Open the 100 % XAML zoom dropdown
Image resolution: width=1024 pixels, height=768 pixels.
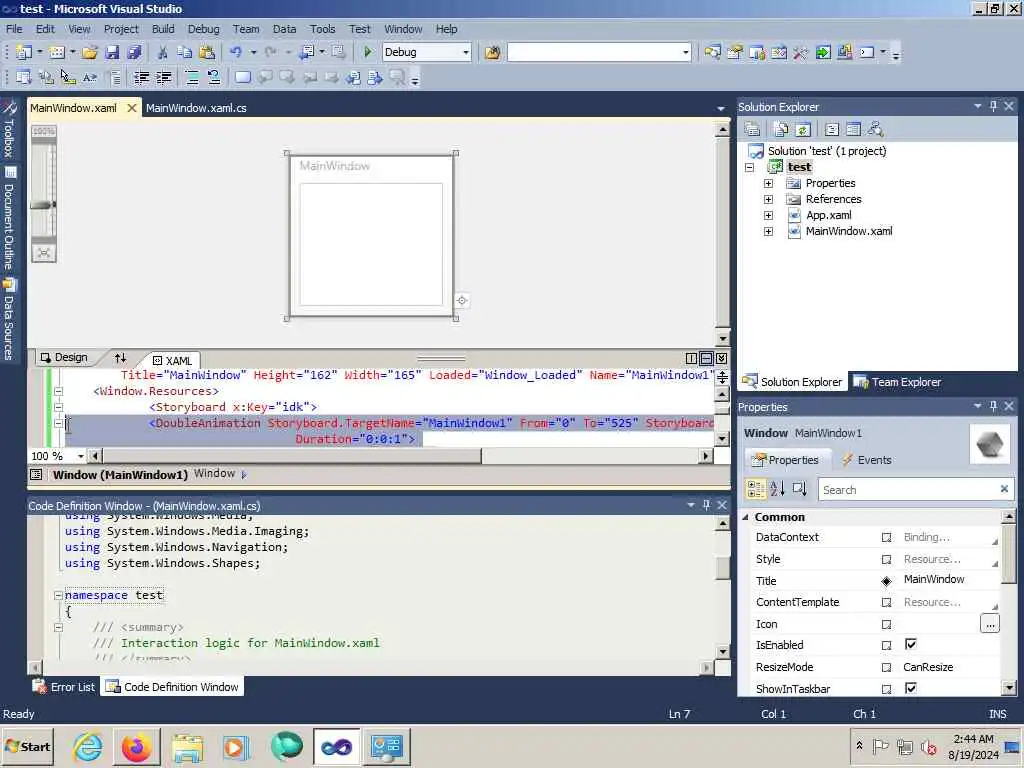(x=80, y=456)
